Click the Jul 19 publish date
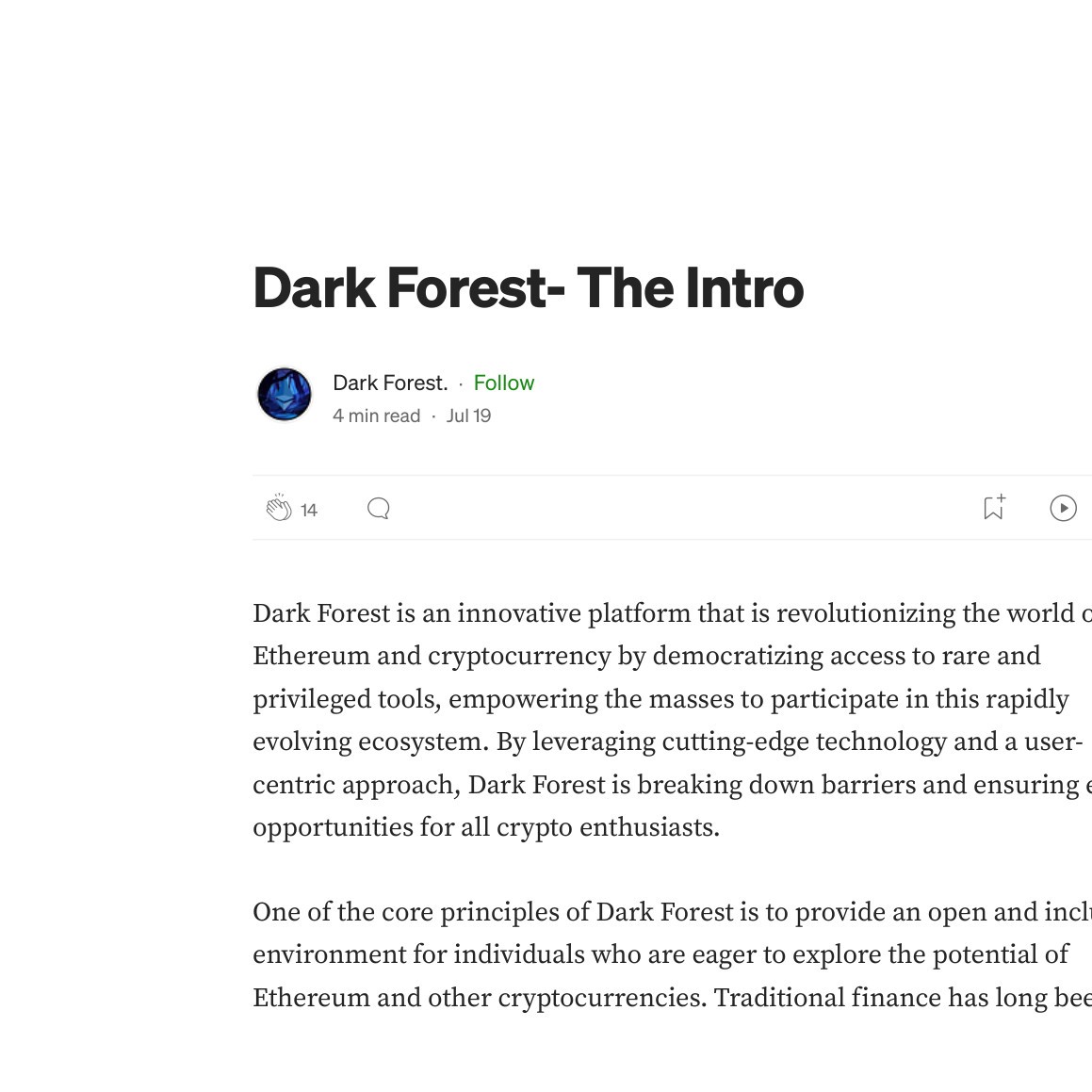Viewport: 1092px width, 1092px height. point(468,416)
